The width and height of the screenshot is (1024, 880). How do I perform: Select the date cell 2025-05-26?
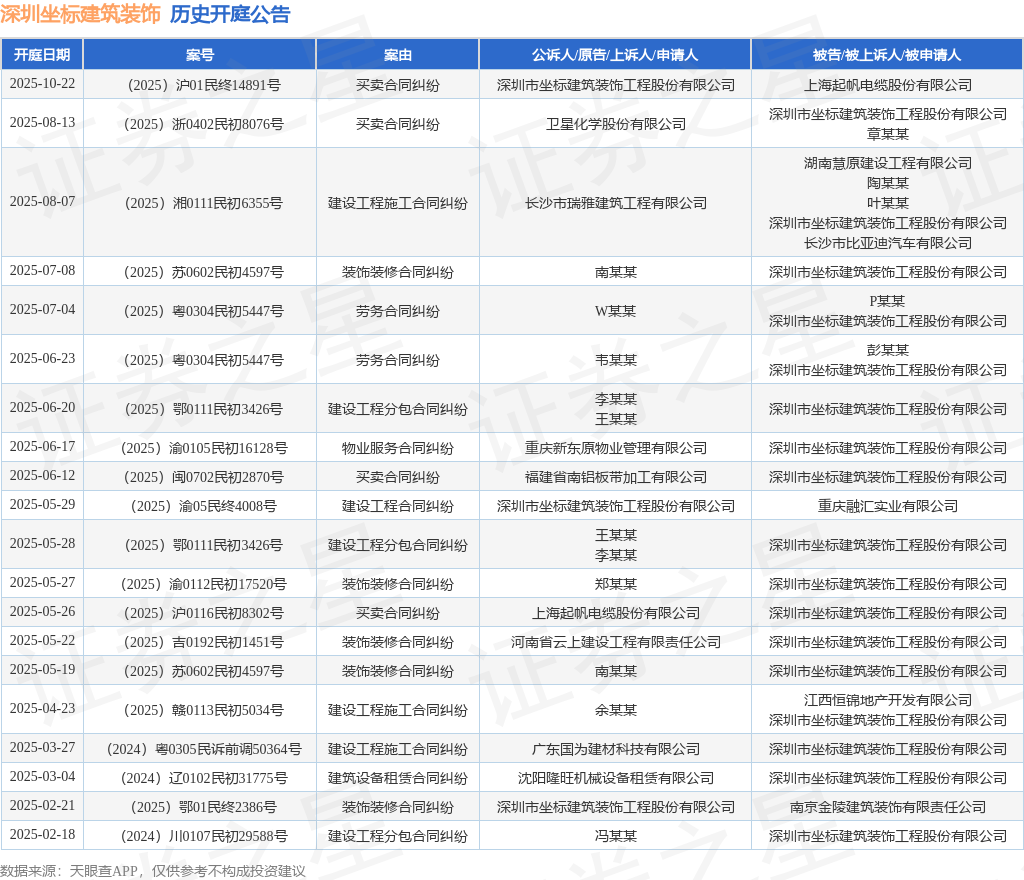(x=42, y=612)
